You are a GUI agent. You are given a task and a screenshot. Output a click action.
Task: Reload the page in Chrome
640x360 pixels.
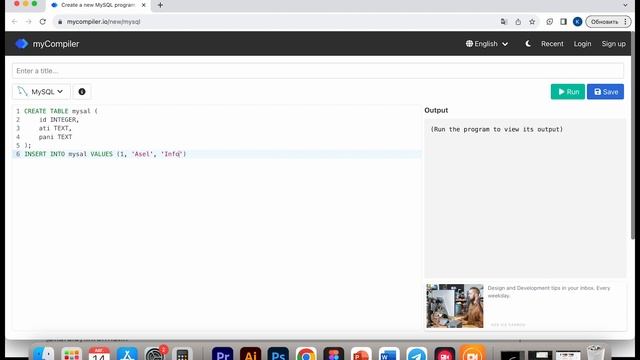(x=42, y=22)
